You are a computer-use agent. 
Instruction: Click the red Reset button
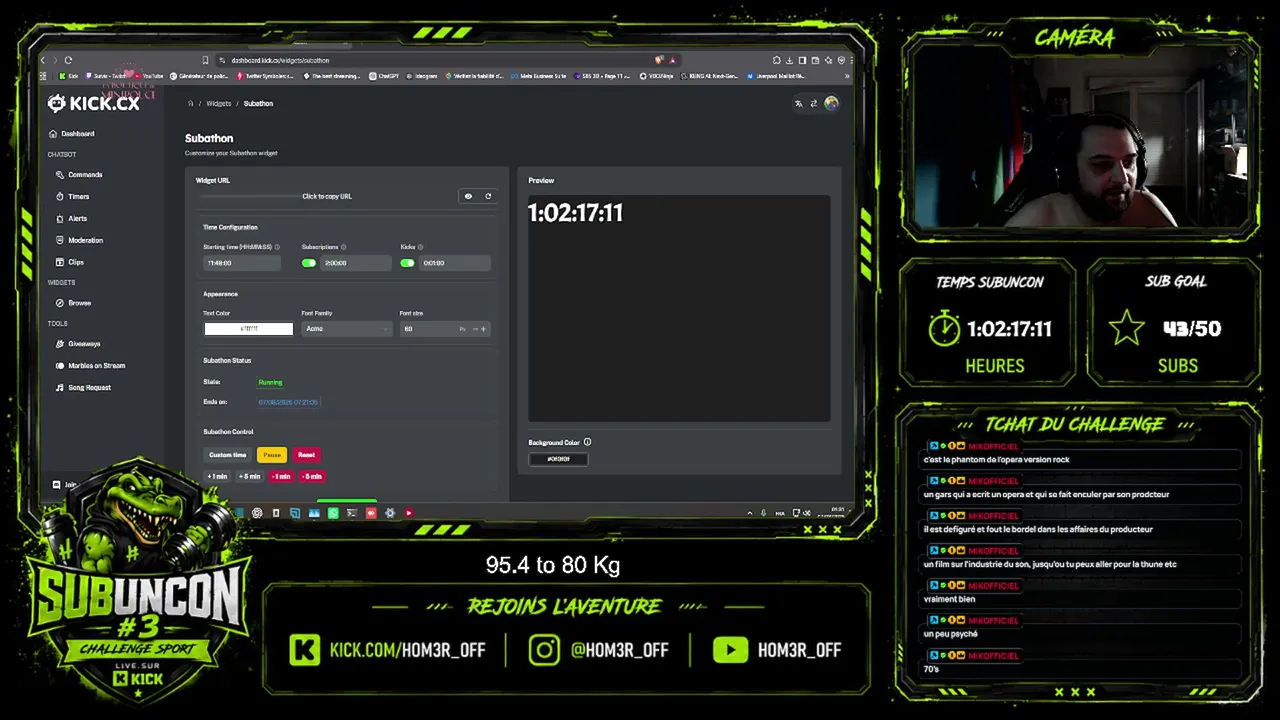pyautogui.click(x=306, y=455)
